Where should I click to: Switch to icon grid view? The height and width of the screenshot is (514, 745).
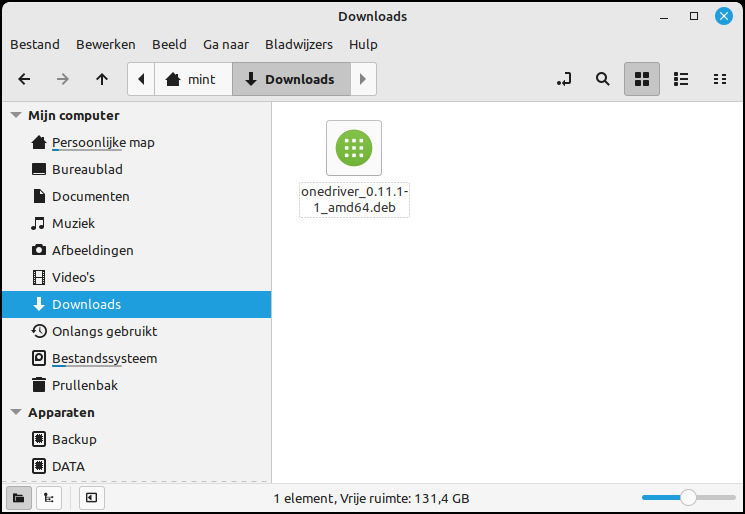641,79
